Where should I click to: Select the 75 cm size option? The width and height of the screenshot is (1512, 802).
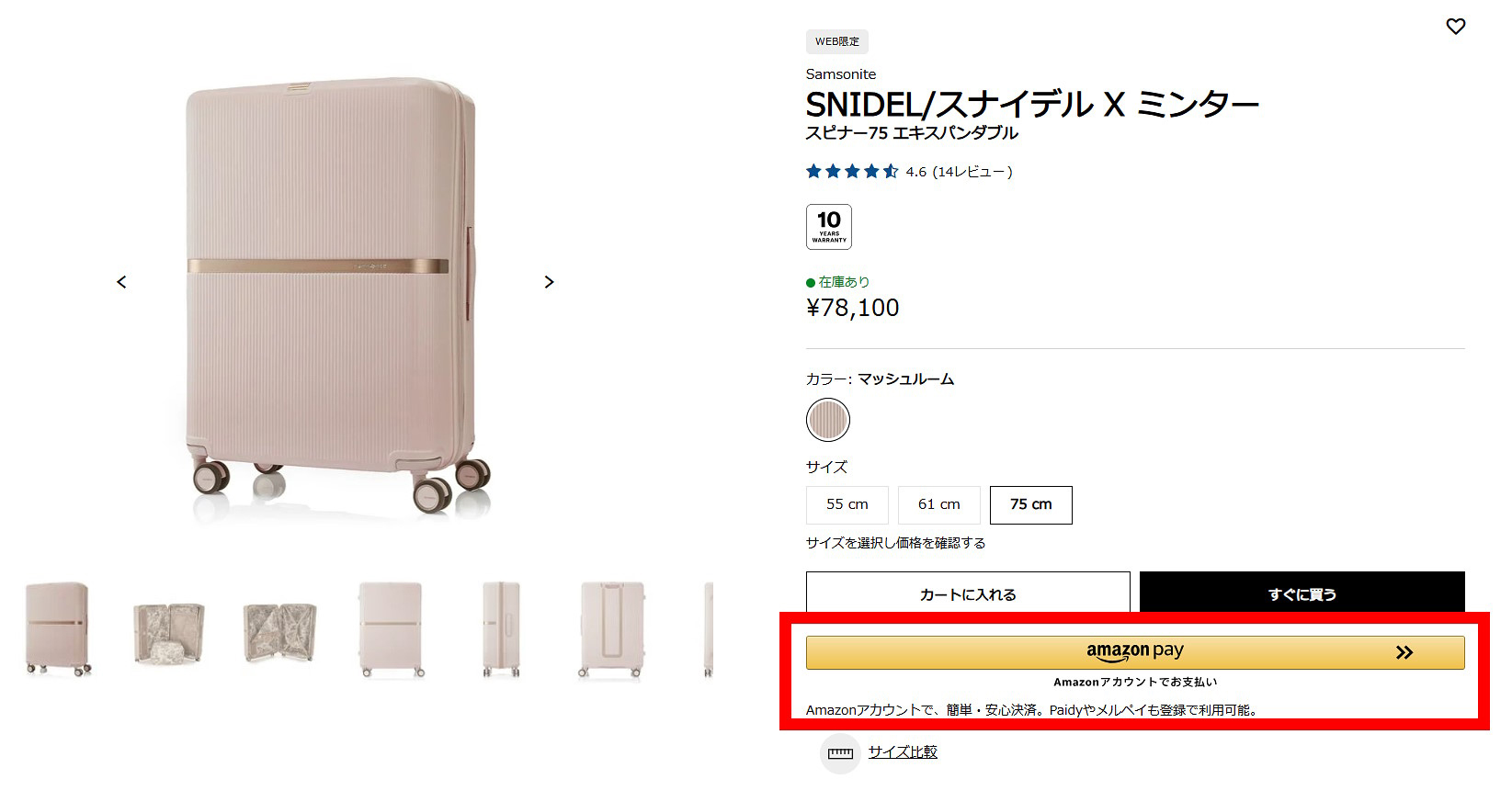click(1030, 504)
